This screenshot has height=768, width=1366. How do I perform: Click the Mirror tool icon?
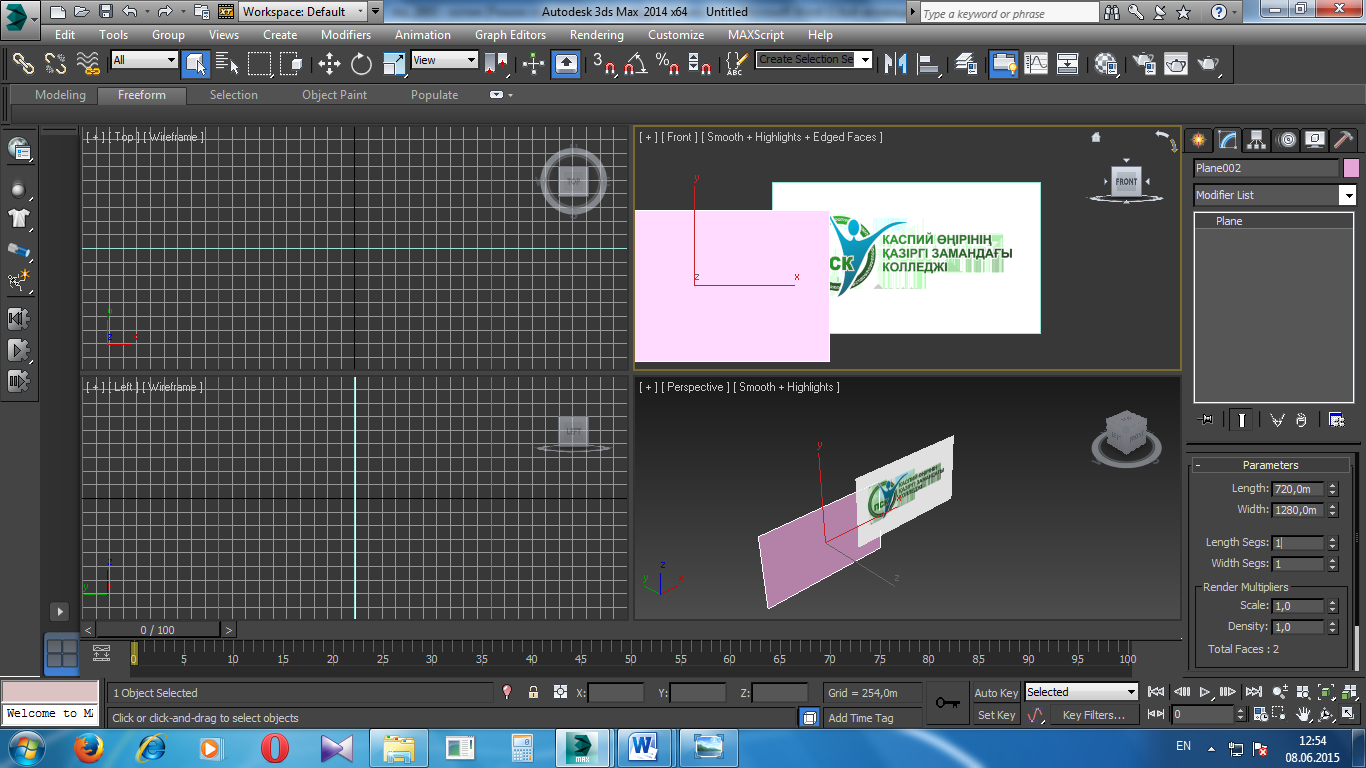tap(897, 63)
